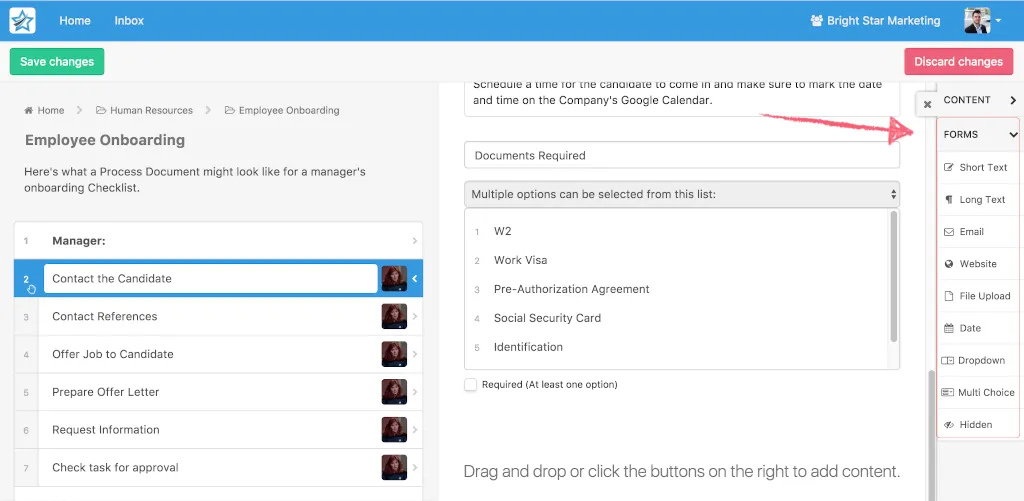Viewport: 1024px width, 501px height.
Task: Select the Request Information task
Action: coord(218,430)
